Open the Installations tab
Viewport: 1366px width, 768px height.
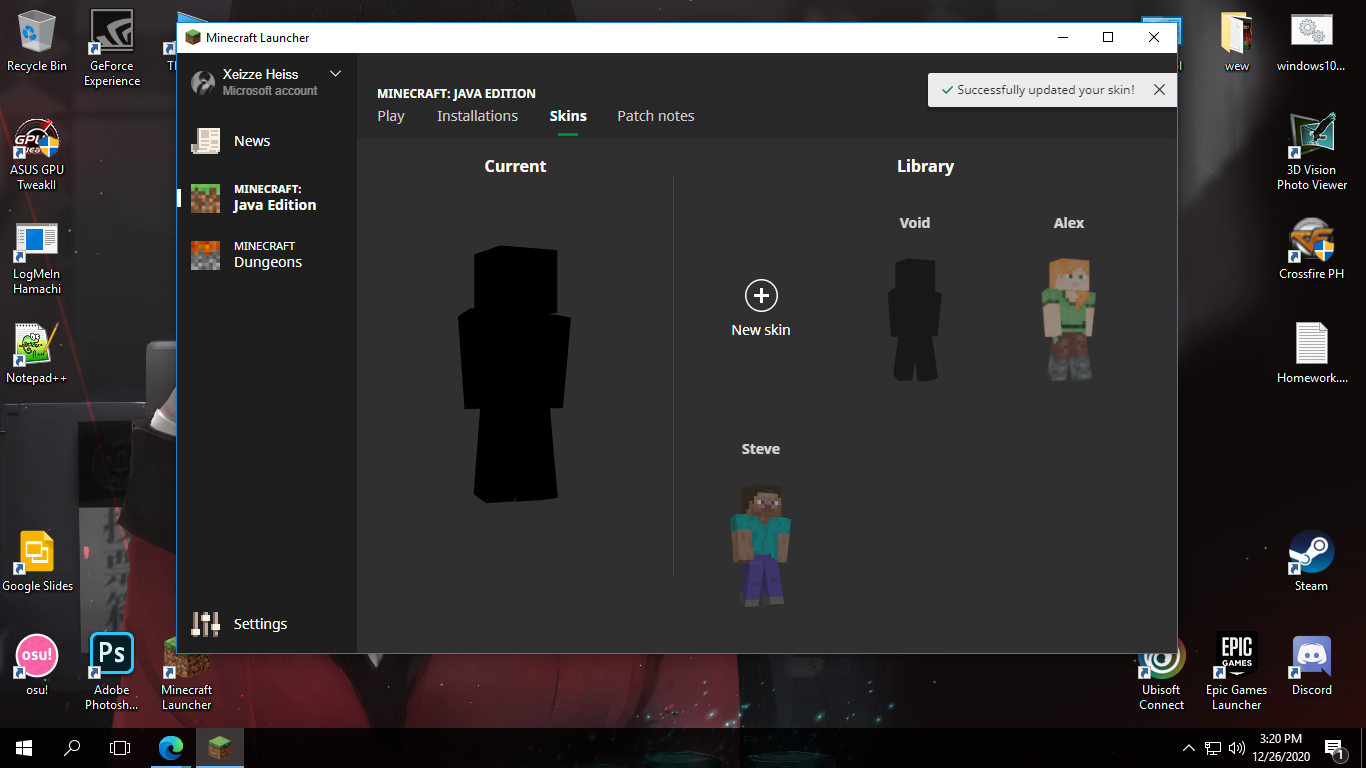(477, 116)
